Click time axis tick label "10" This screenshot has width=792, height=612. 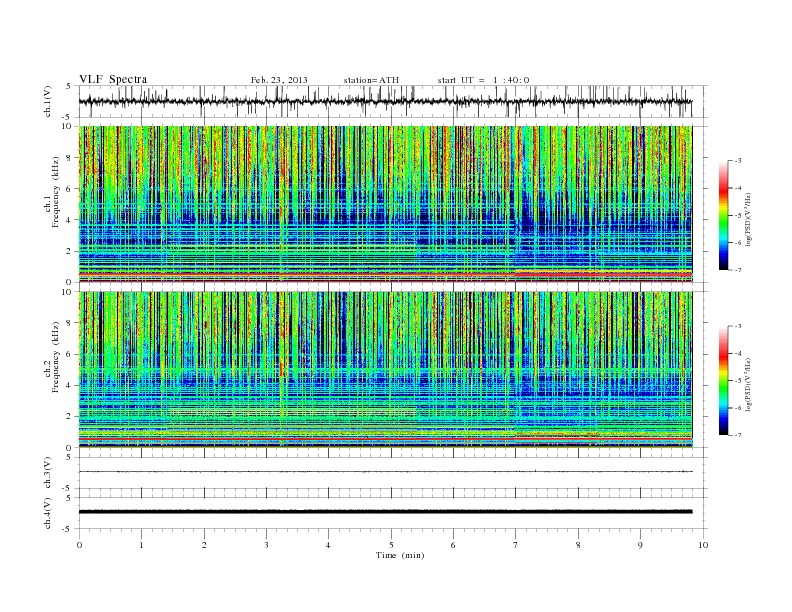point(703,545)
